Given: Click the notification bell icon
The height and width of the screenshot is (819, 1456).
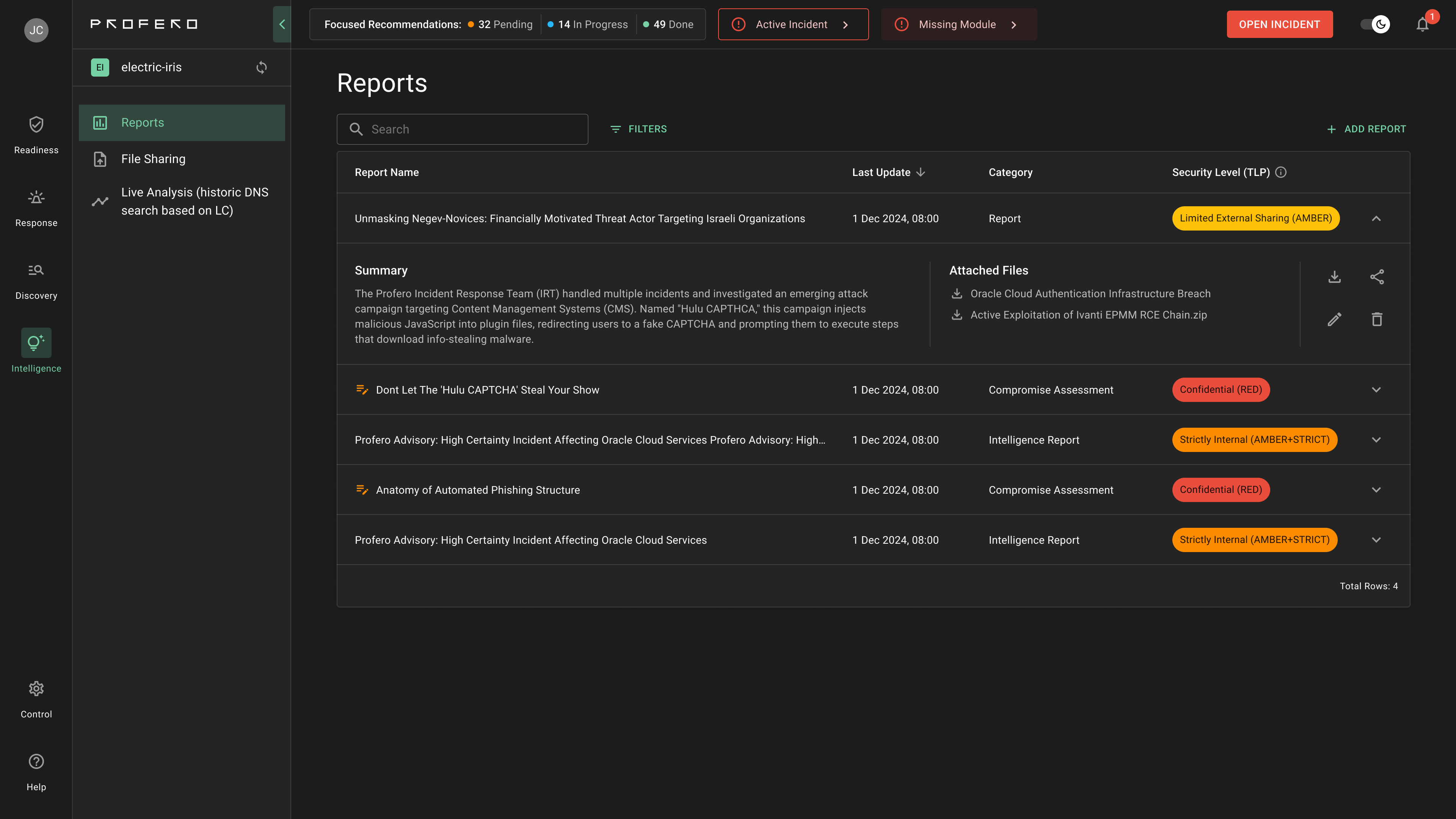Looking at the screenshot, I should tap(1423, 24).
